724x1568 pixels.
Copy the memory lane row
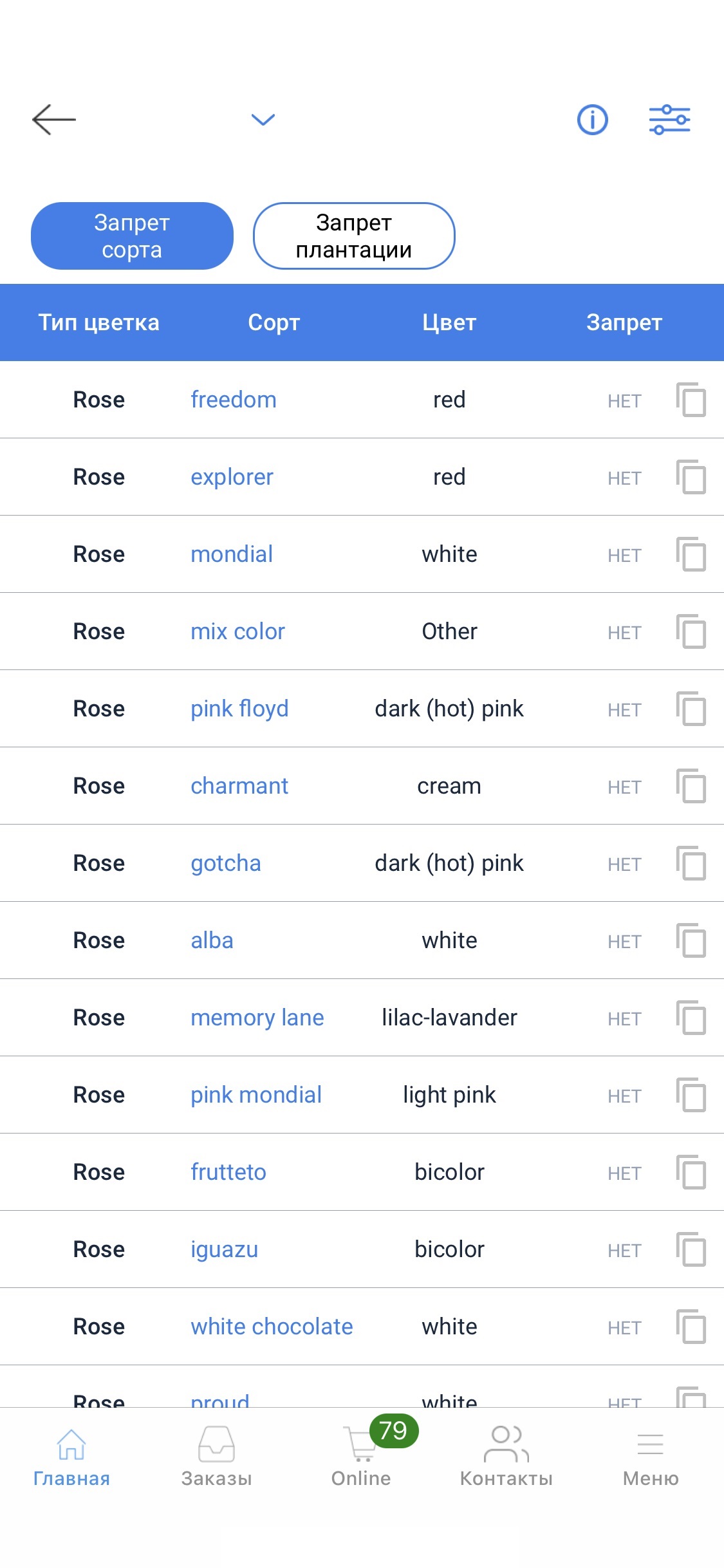tap(691, 1018)
